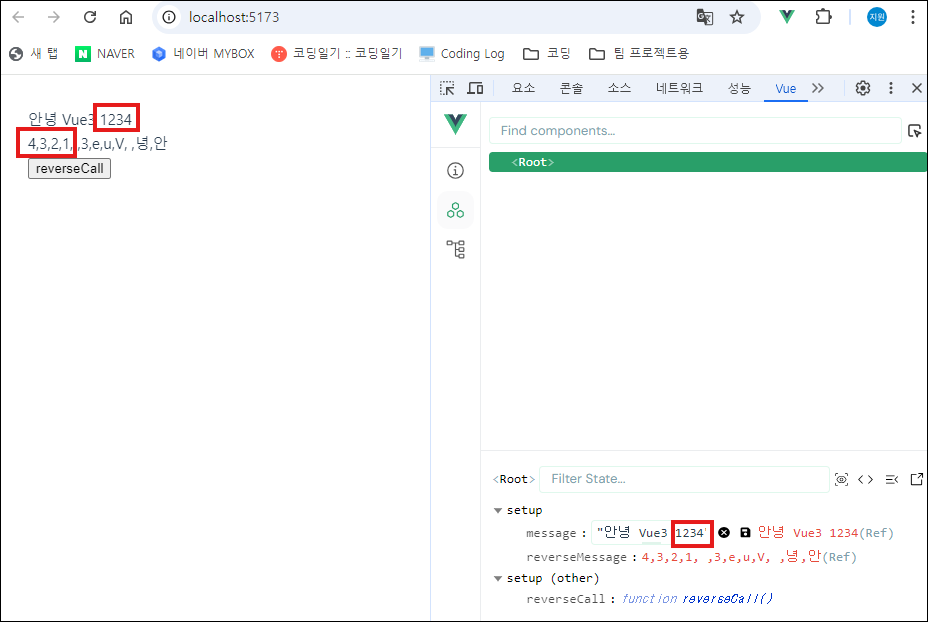This screenshot has width=928, height=622.
Task: Close the DevTools panel
Action: click(x=917, y=88)
